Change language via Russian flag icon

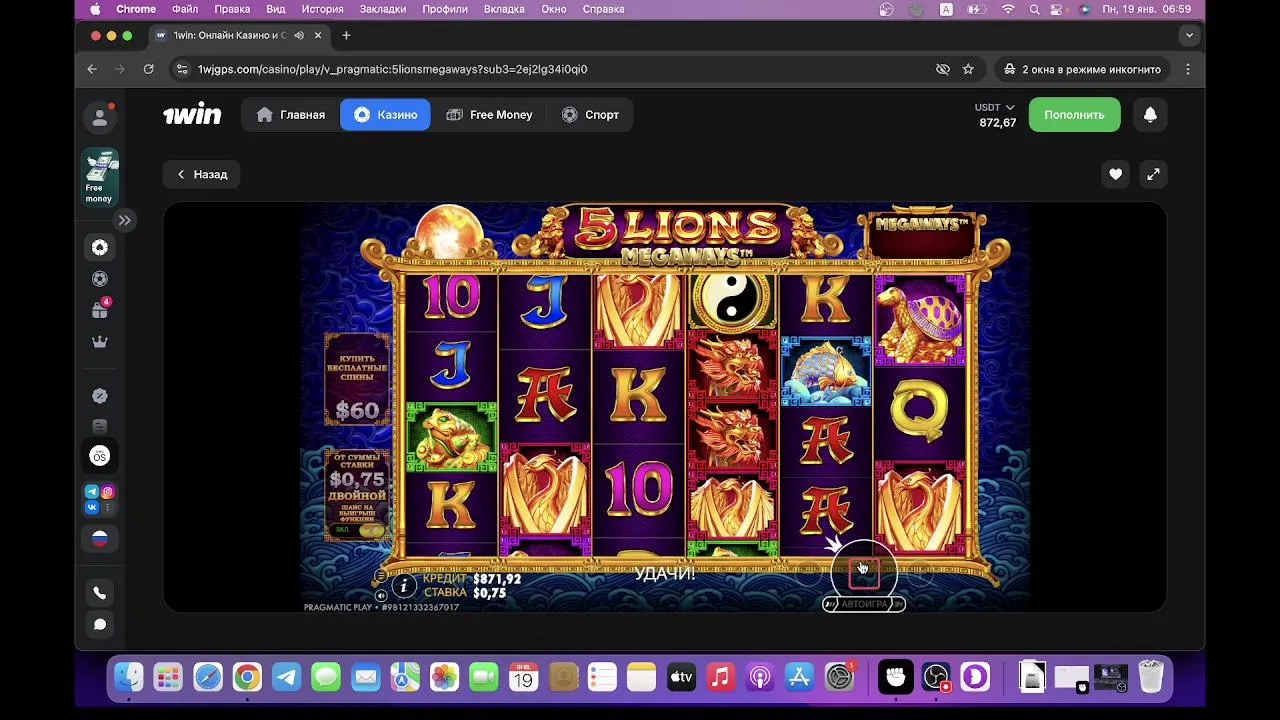point(100,538)
